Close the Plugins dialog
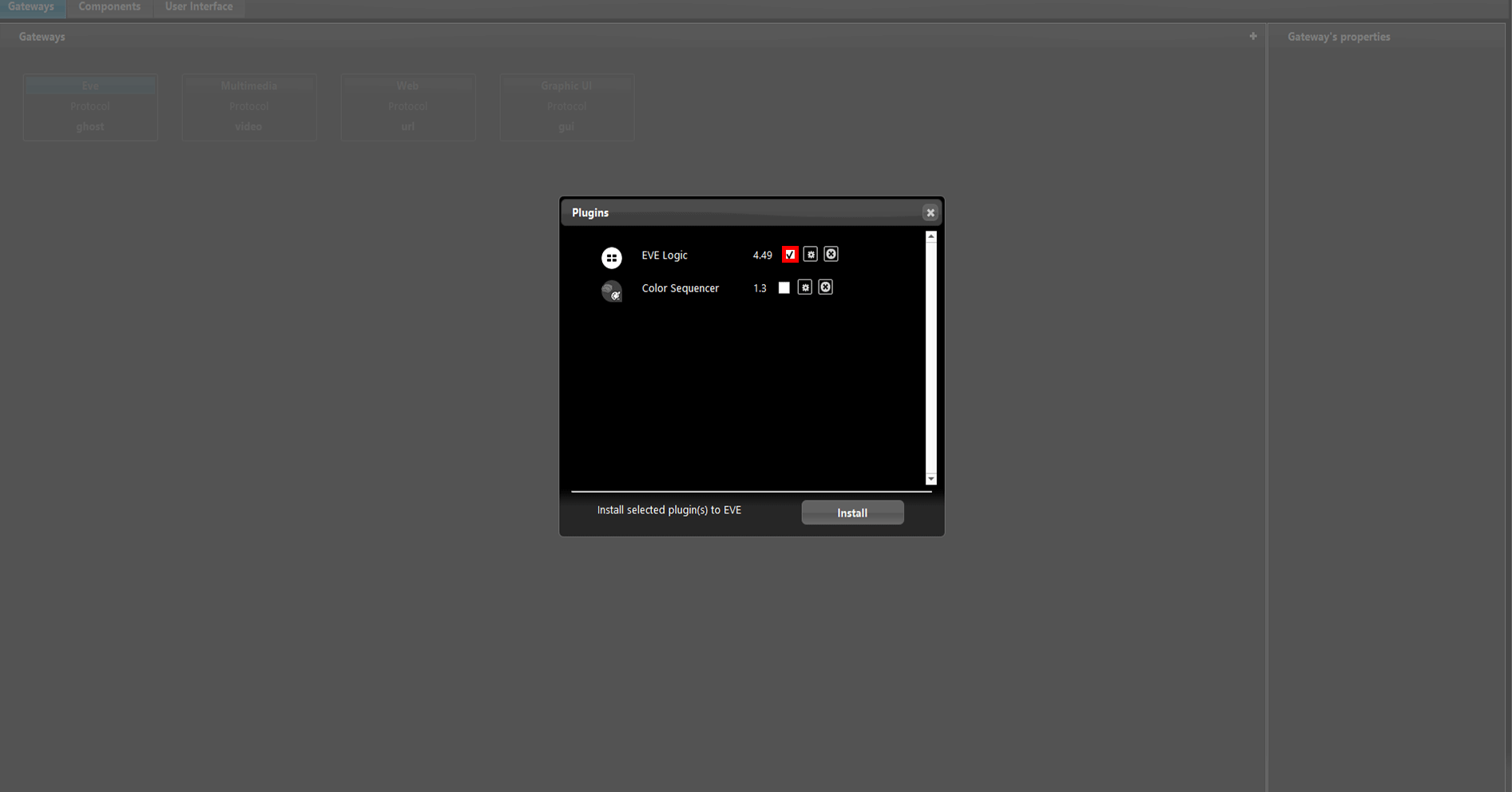 (x=930, y=212)
